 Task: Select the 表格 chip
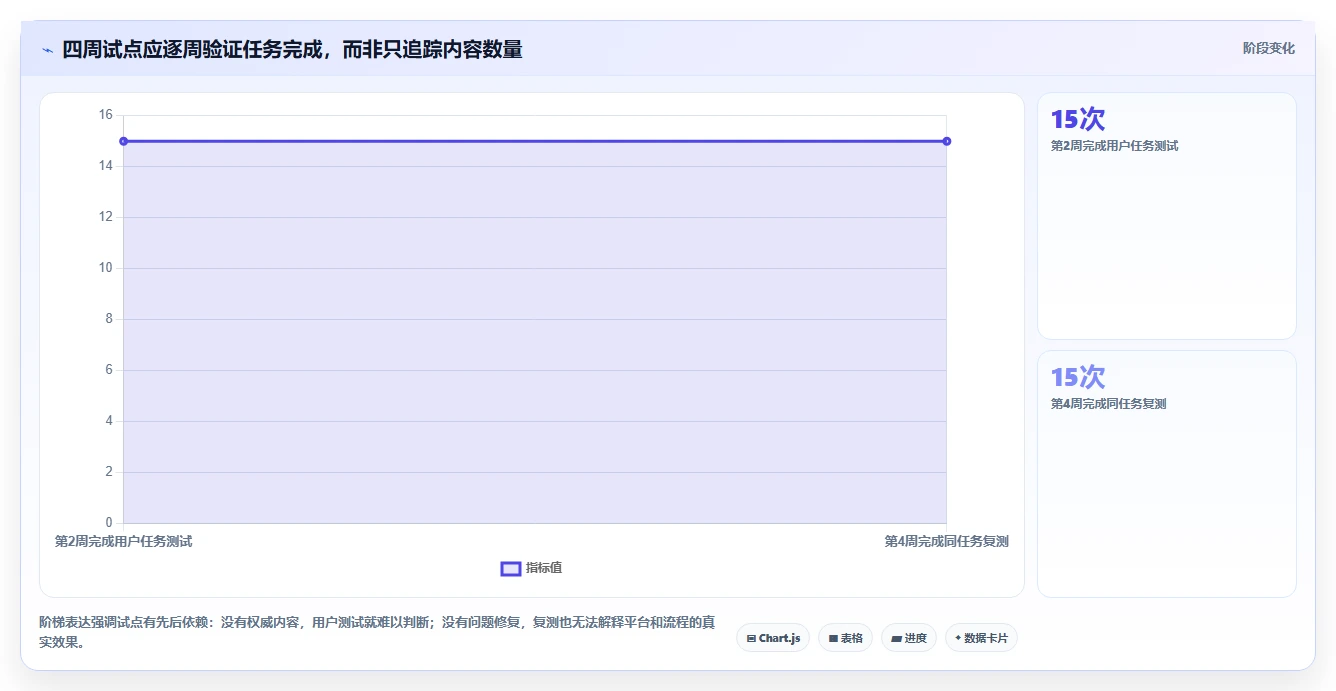pyautogui.click(x=845, y=638)
